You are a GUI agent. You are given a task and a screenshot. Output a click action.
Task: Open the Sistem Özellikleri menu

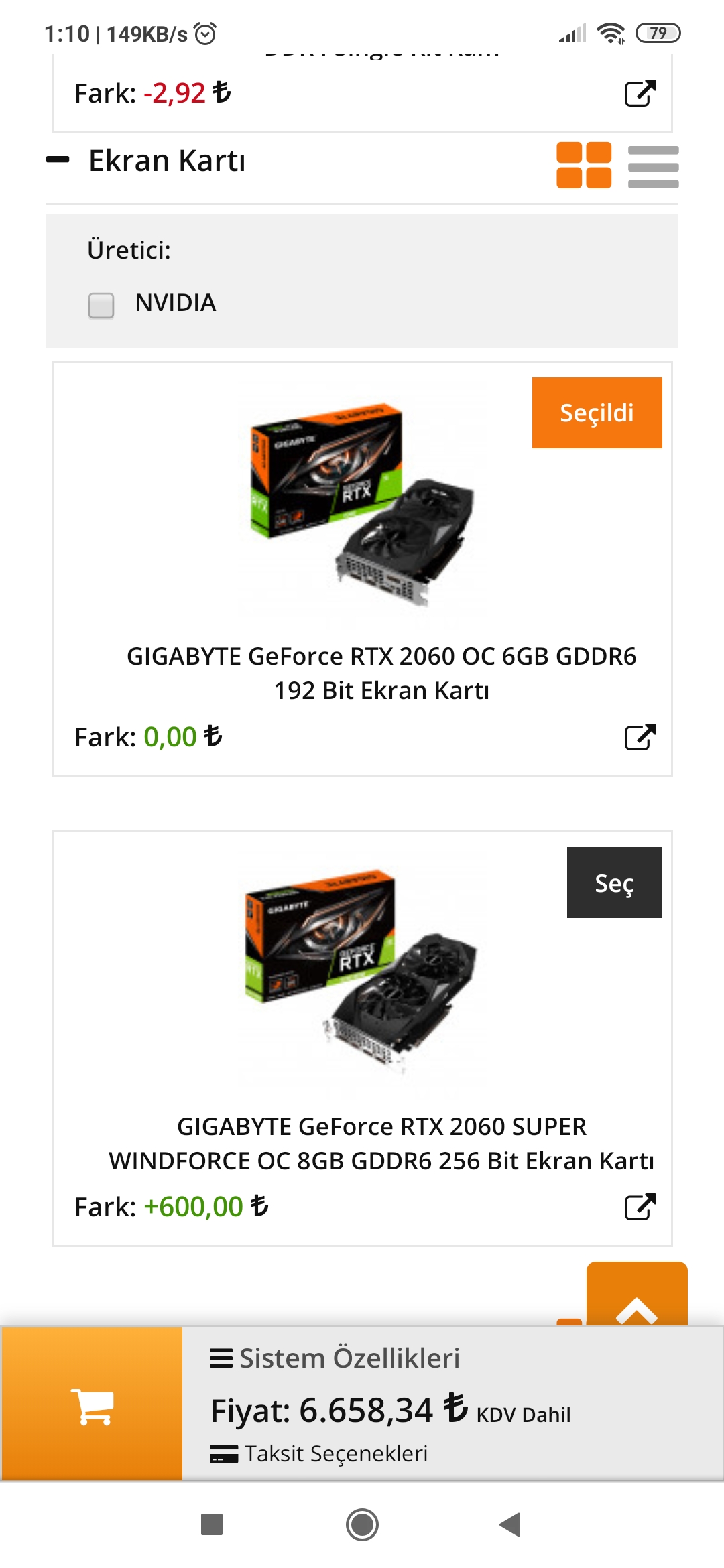point(335,1358)
